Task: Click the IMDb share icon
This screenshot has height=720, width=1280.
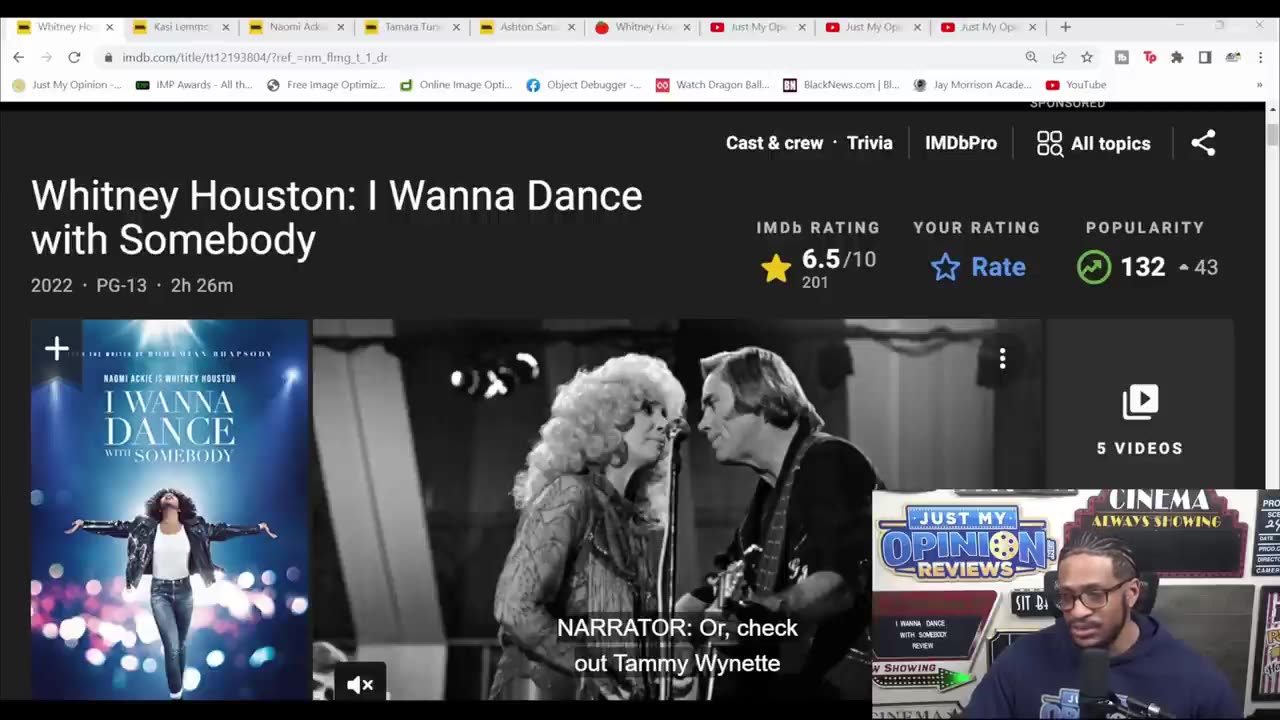Action: [x=1203, y=143]
